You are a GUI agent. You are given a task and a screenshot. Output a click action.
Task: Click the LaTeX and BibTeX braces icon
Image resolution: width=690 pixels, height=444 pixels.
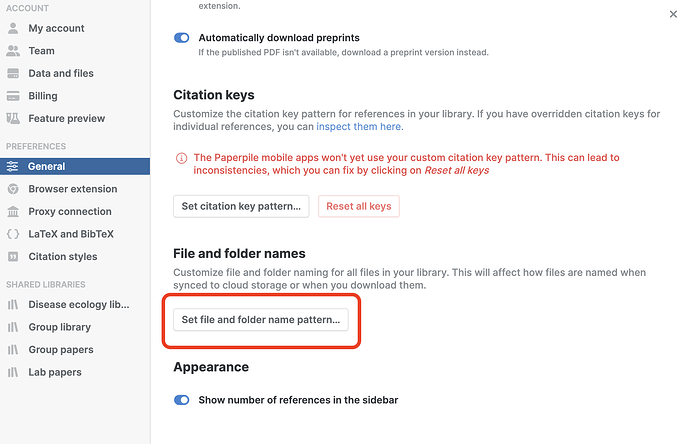13,234
